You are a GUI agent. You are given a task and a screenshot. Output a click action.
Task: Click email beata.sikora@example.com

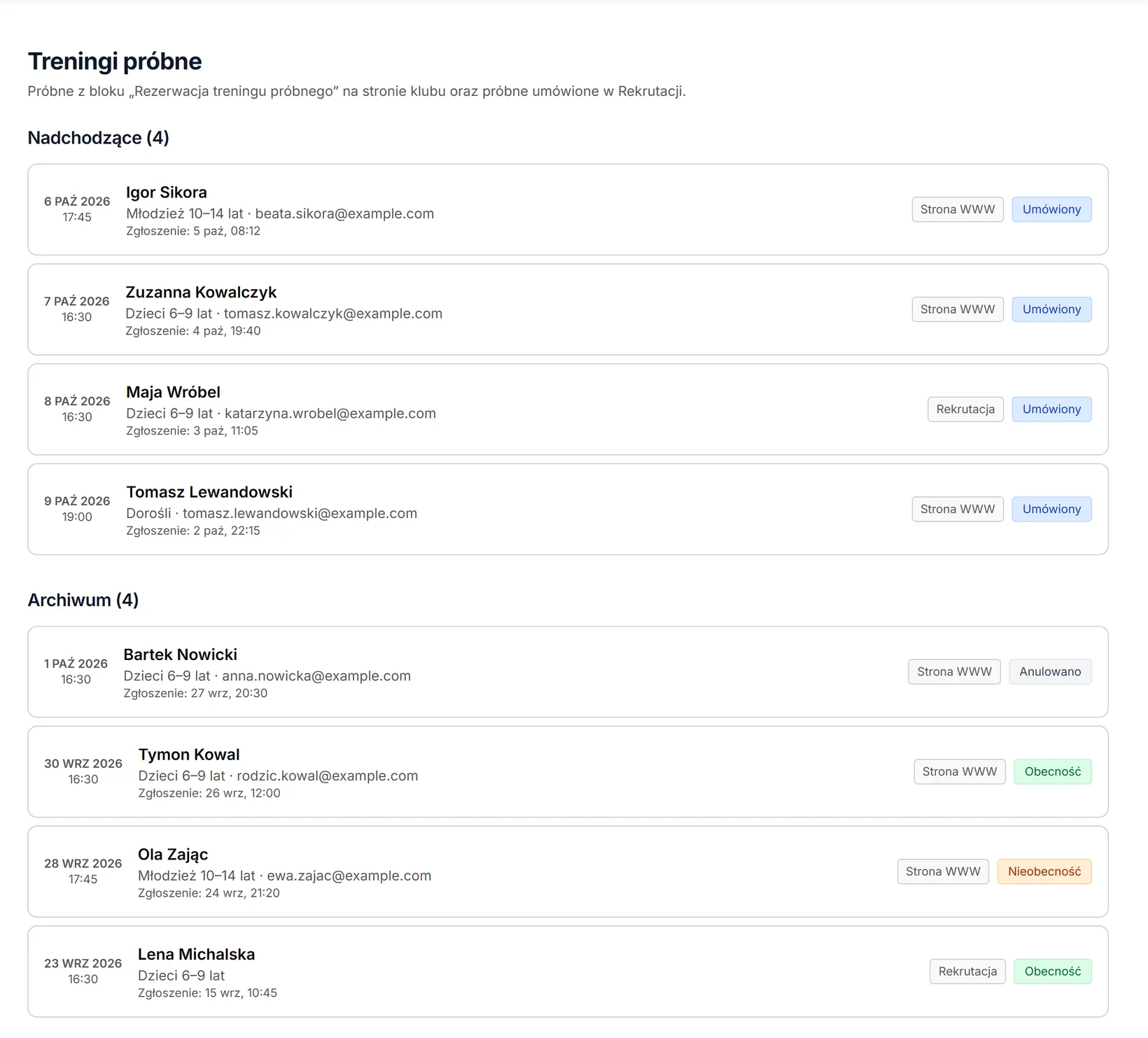(x=344, y=213)
